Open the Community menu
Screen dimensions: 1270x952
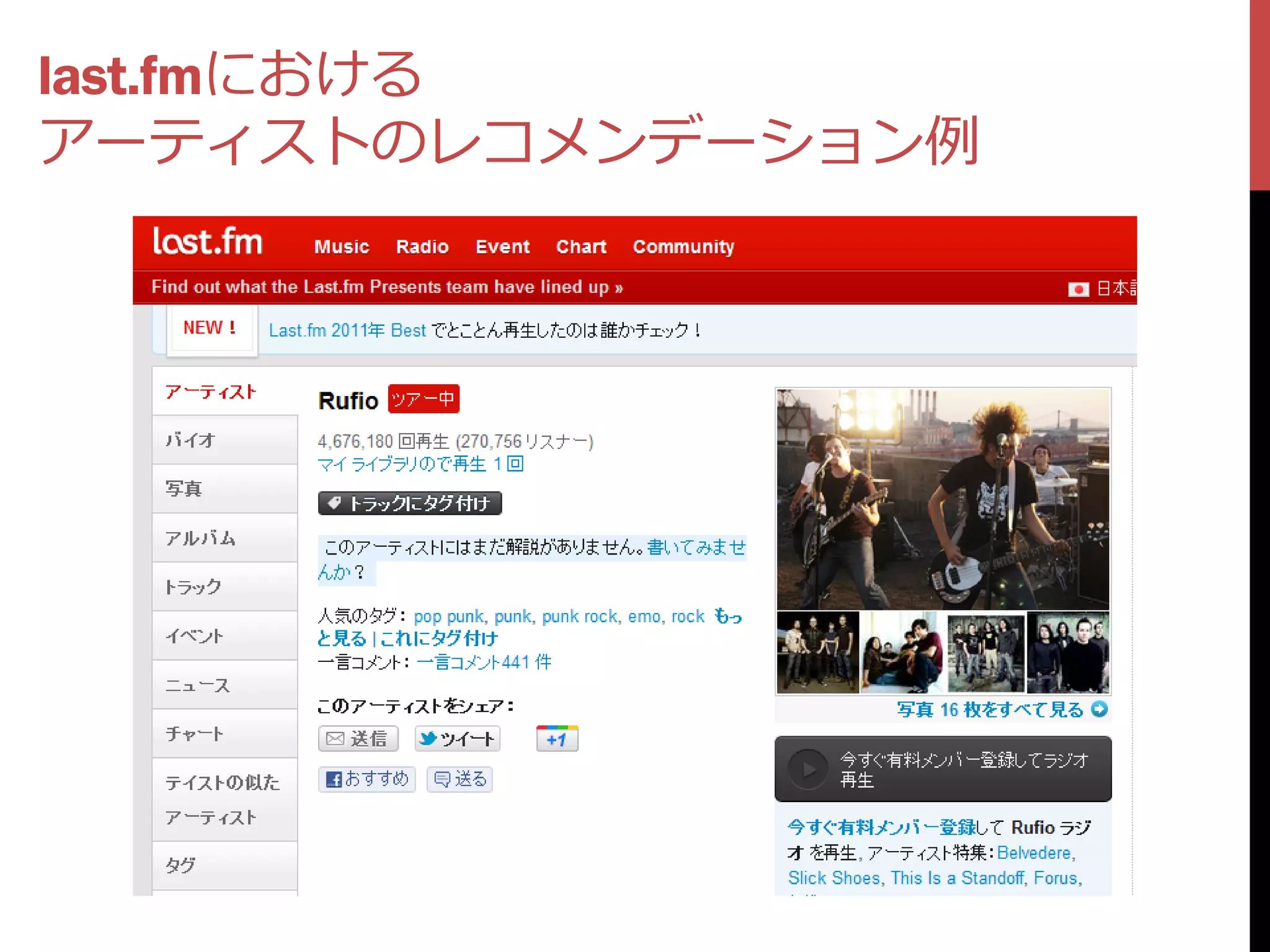(683, 247)
